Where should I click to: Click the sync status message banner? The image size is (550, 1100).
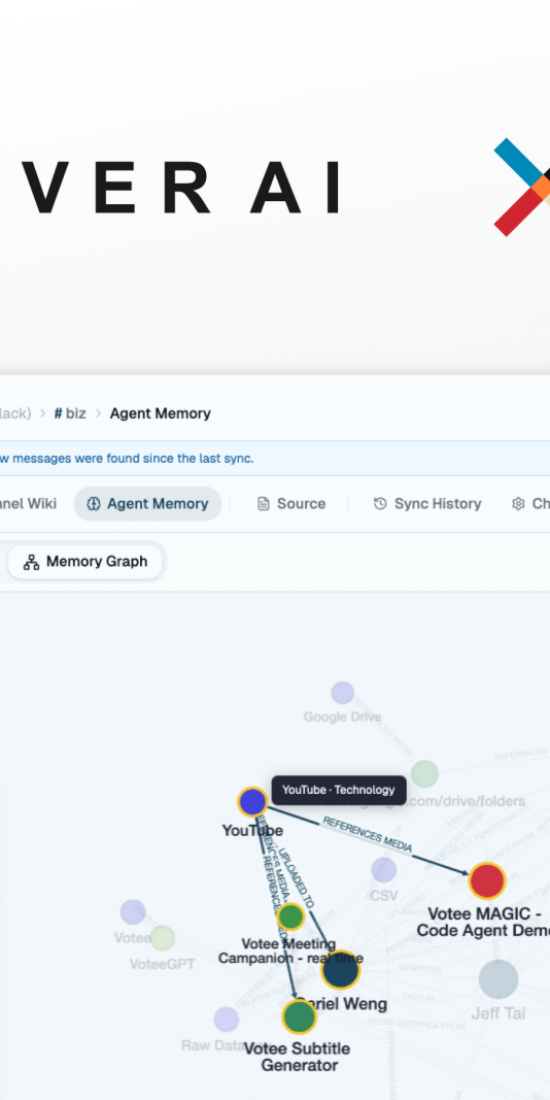click(x=275, y=459)
